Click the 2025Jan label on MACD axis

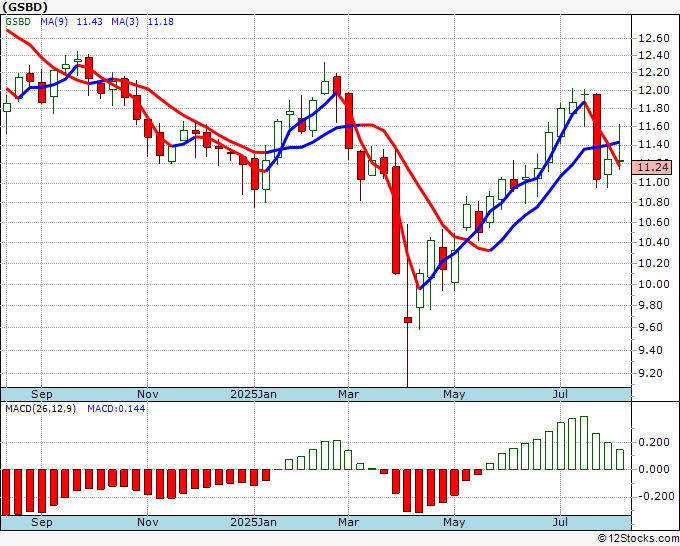pos(253,522)
